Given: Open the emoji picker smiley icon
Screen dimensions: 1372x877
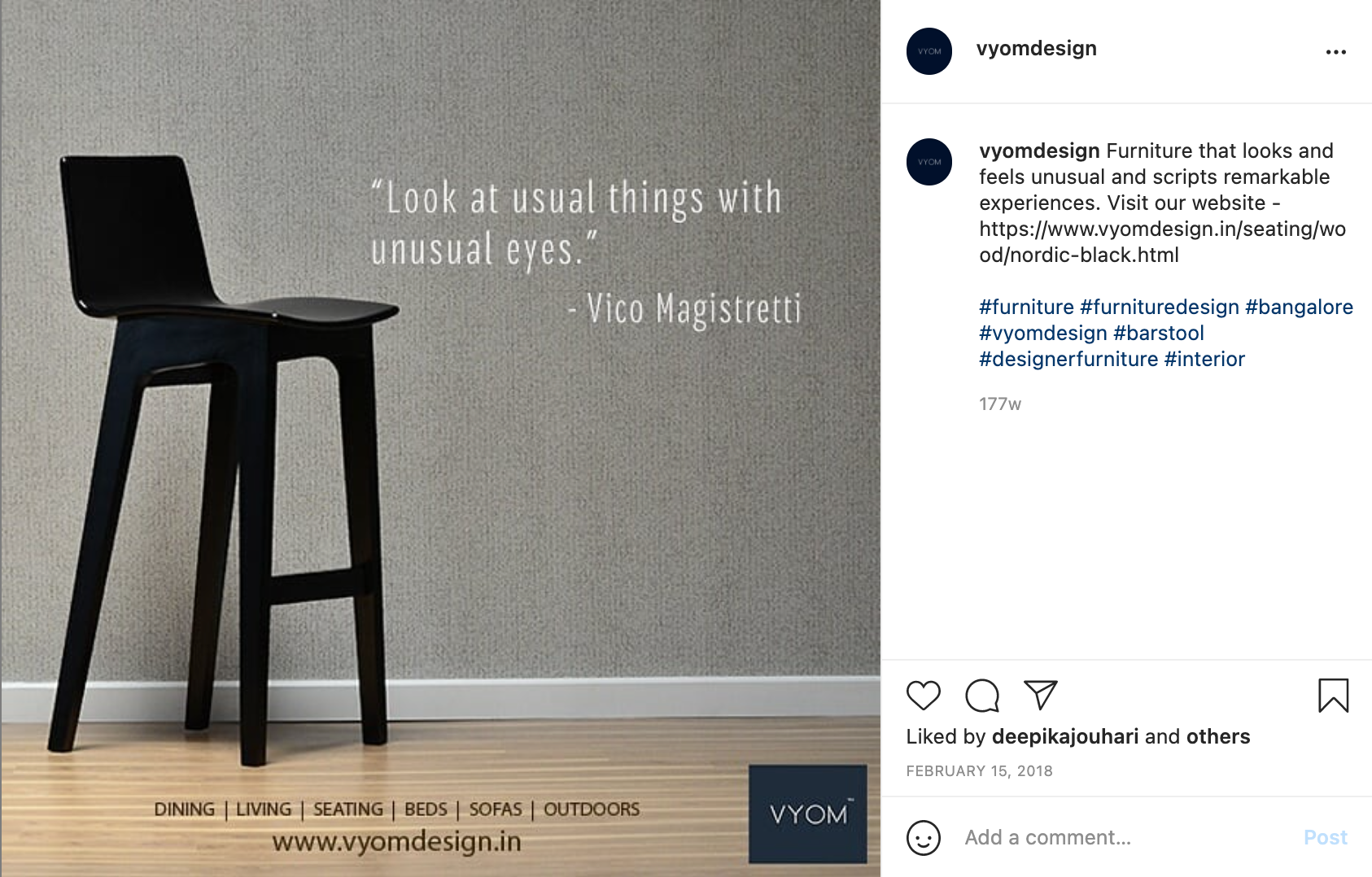Looking at the screenshot, I should click(923, 838).
